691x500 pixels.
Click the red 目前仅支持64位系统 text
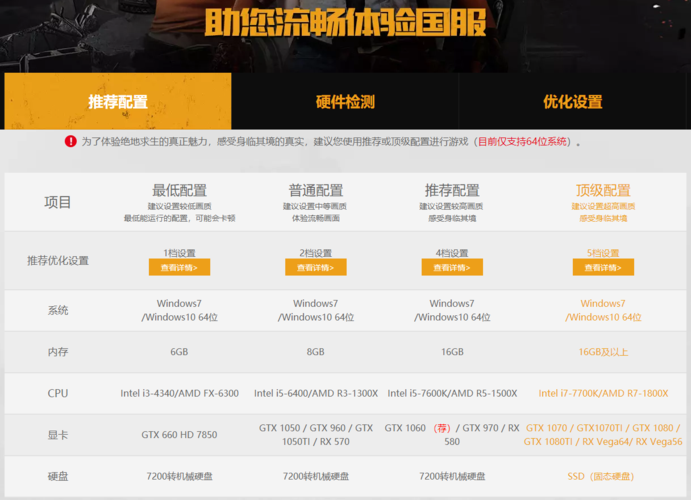point(522,141)
